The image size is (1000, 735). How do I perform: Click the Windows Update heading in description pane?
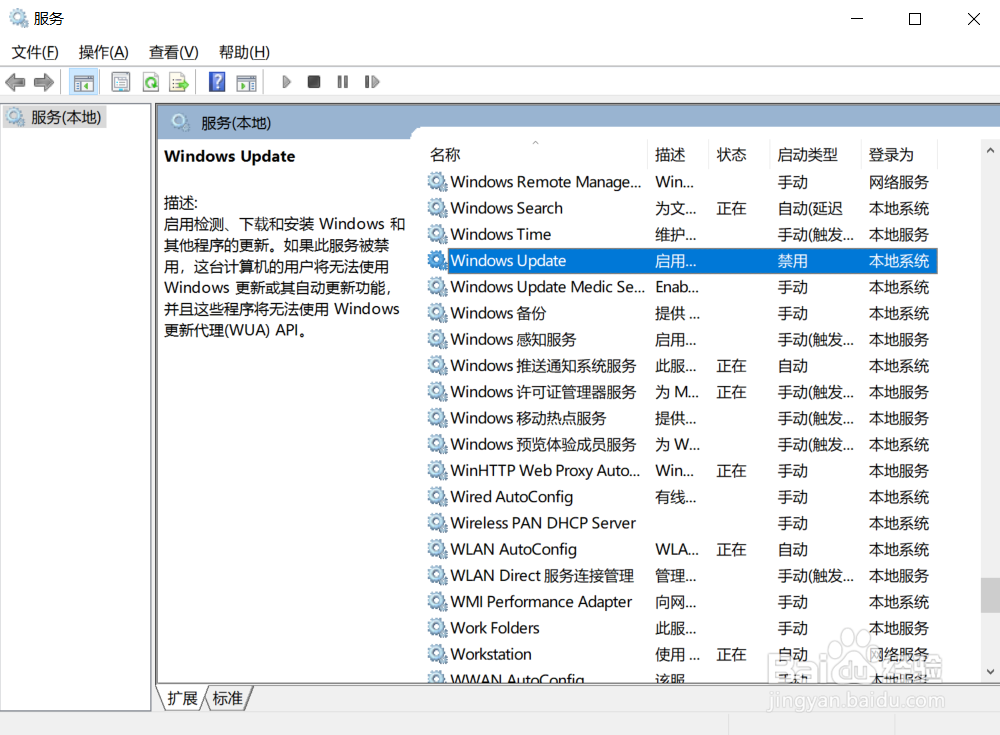(230, 156)
